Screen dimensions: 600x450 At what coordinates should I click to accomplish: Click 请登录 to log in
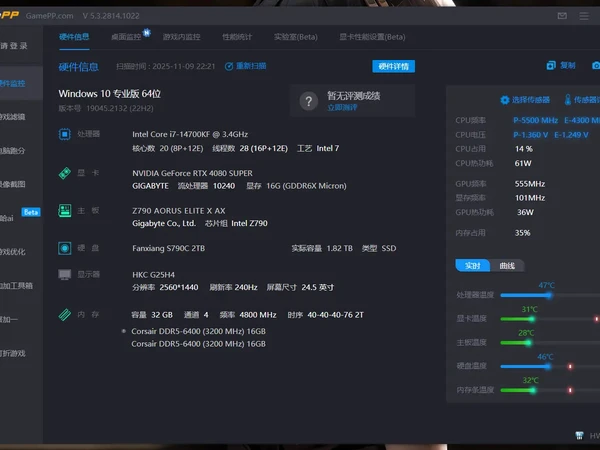(x=14, y=46)
